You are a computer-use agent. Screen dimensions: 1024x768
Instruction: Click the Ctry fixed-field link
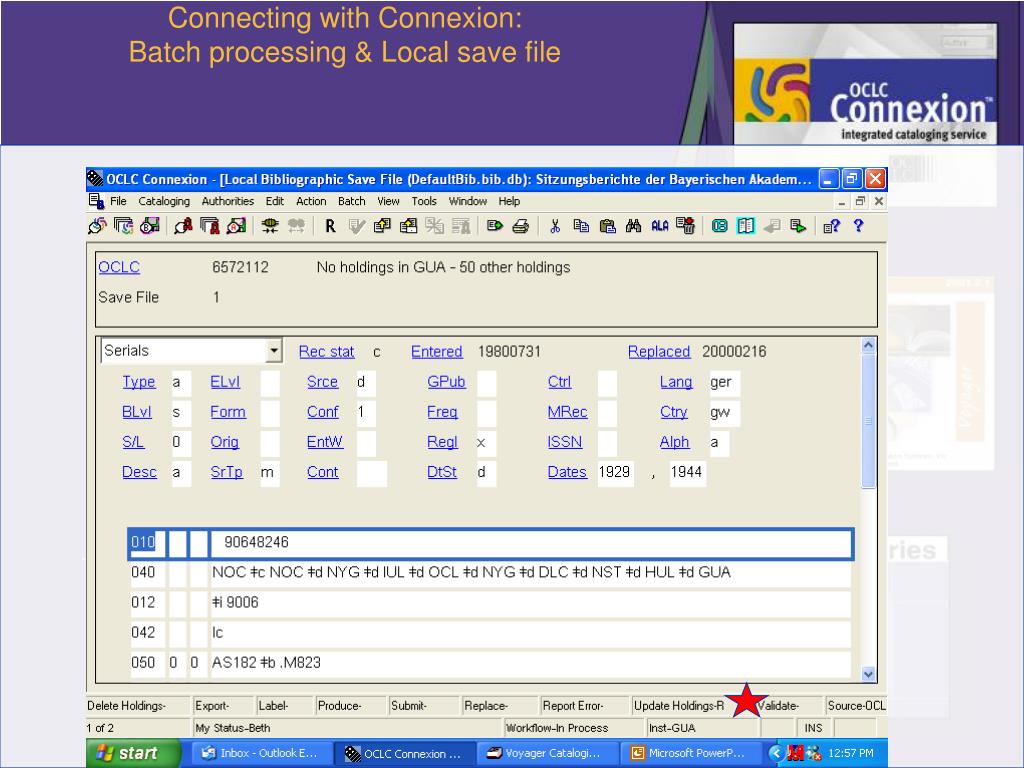(x=674, y=412)
